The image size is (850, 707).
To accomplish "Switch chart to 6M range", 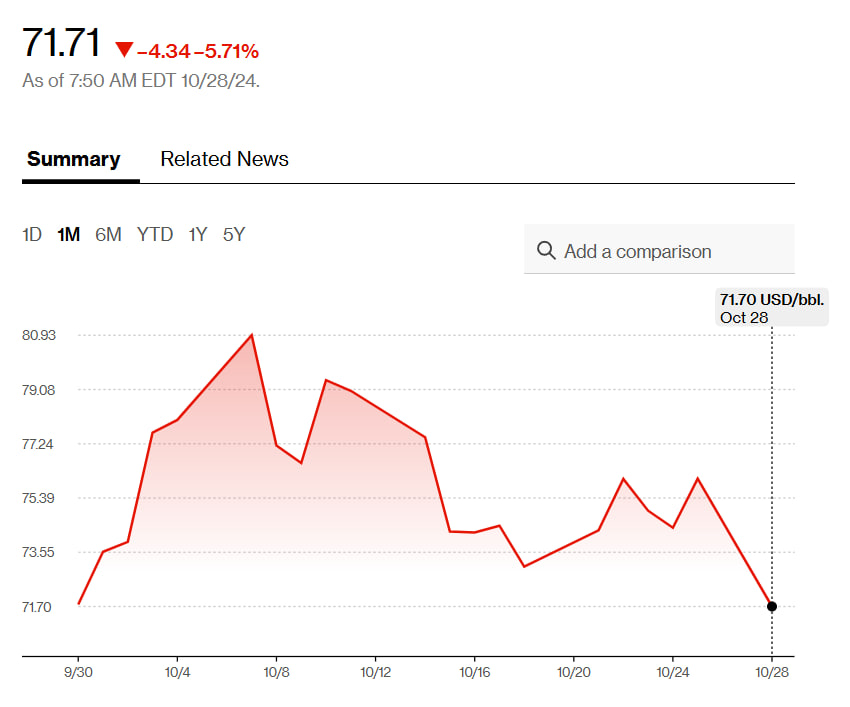I will pos(108,235).
